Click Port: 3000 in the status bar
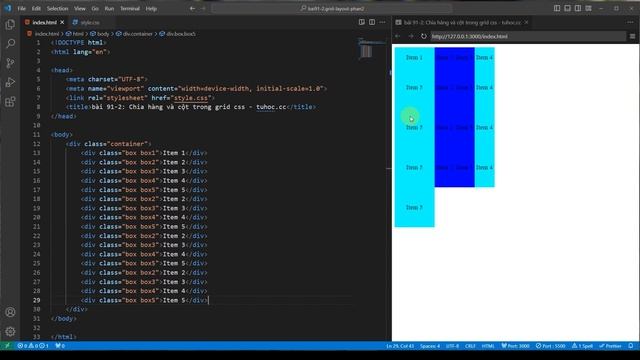 pos(516,346)
